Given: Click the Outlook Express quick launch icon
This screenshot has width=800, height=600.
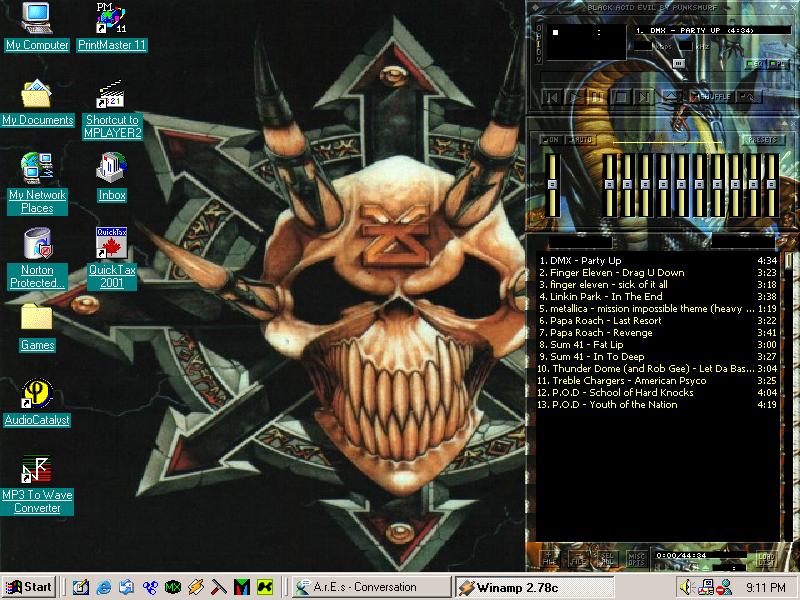Looking at the screenshot, I should pyautogui.click(x=127, y=587).
